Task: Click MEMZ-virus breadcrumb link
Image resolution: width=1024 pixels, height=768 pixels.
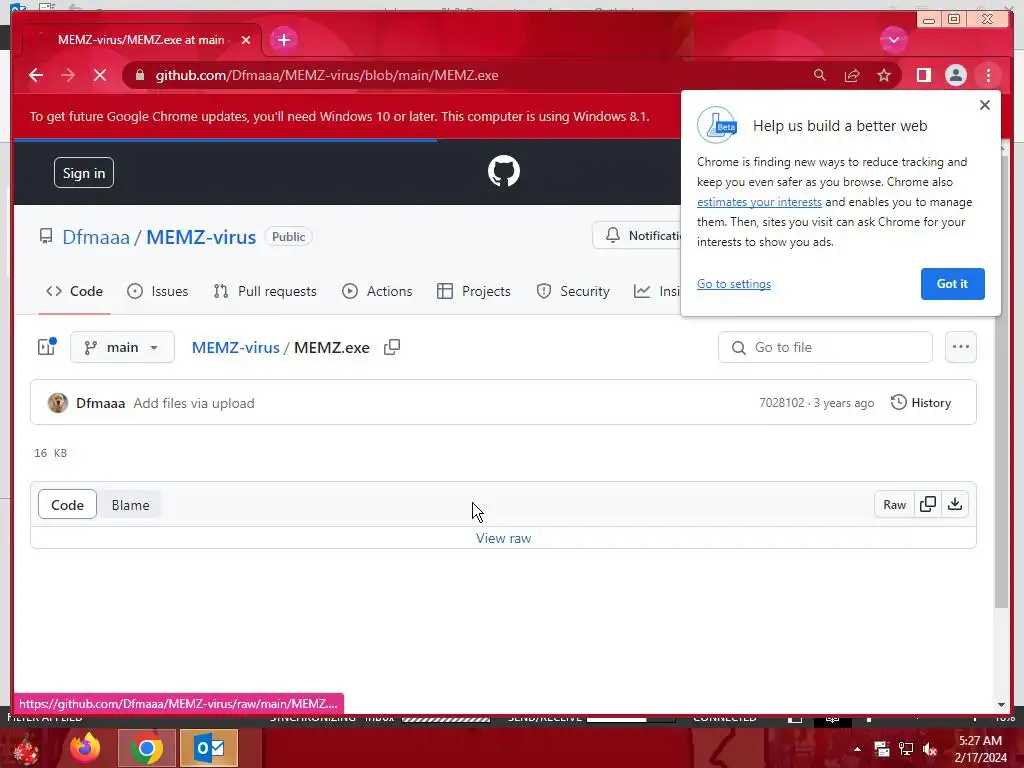Action: [235, 347]
